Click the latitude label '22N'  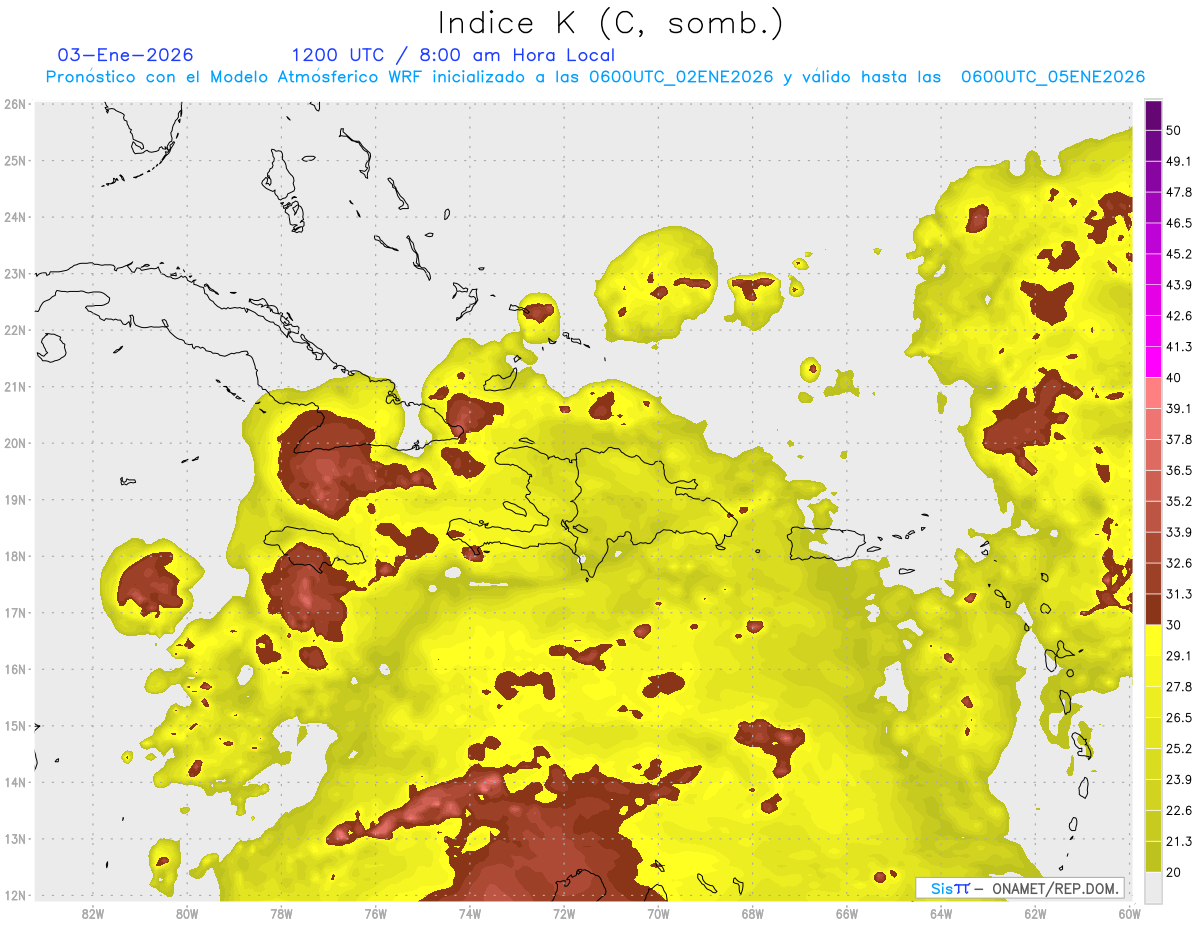tap(15, 330)
